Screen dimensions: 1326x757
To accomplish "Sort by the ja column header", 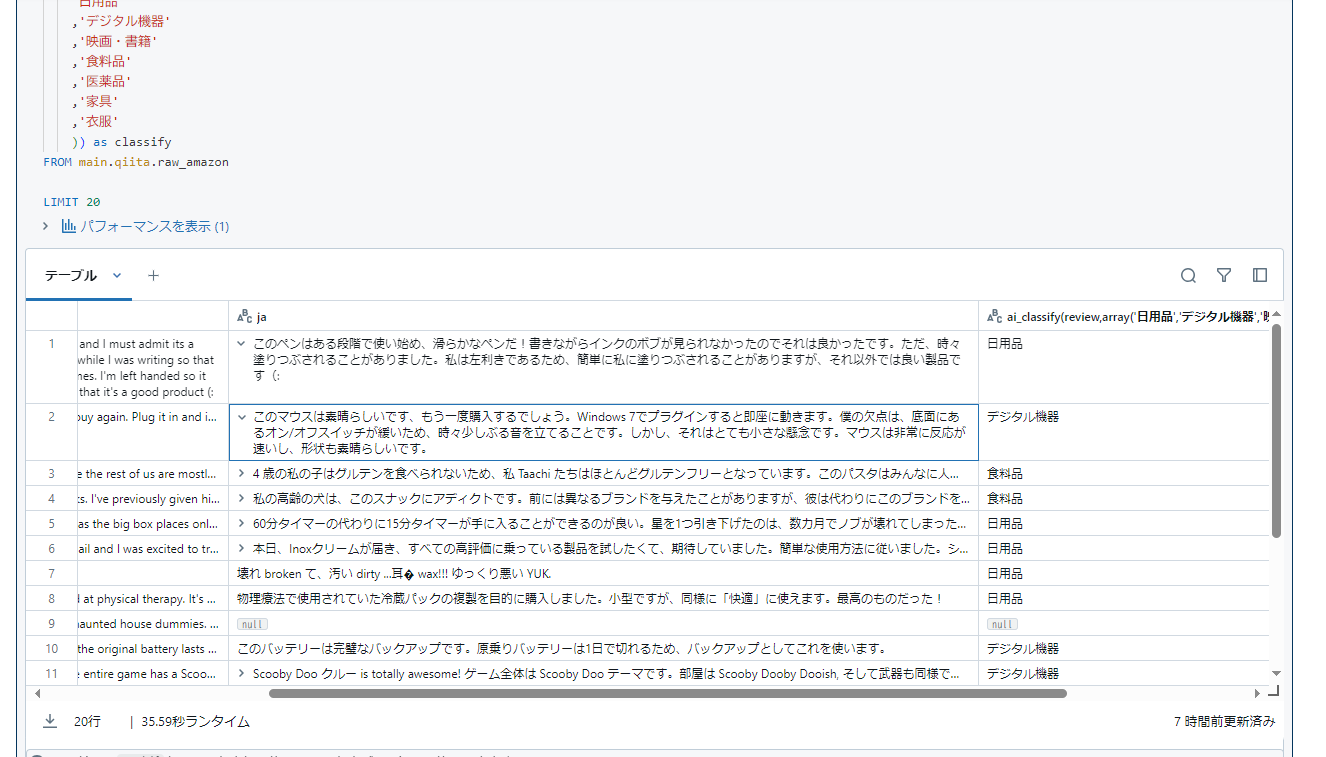I will (x=603, y=317).
